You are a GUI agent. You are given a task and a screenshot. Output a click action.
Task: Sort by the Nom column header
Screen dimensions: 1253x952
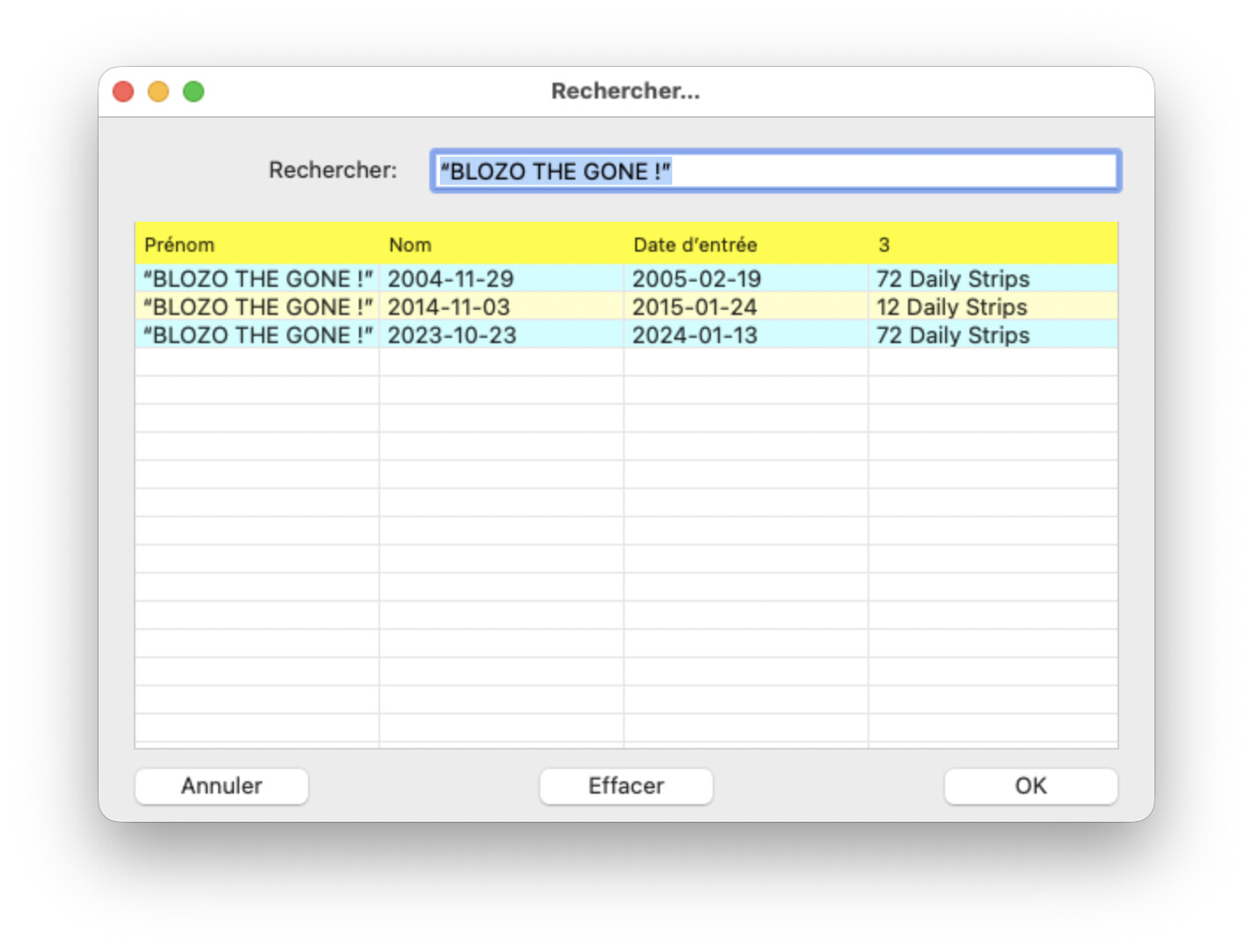pyautogui.click(x=410, y=245)
